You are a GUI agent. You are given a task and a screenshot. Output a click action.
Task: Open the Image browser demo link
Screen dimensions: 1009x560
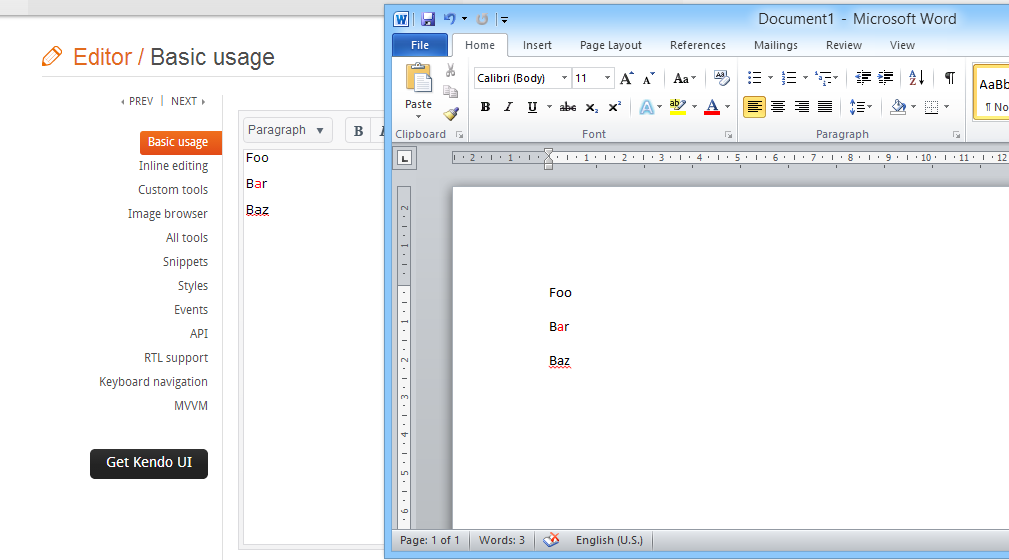click(x=167, y=214)
